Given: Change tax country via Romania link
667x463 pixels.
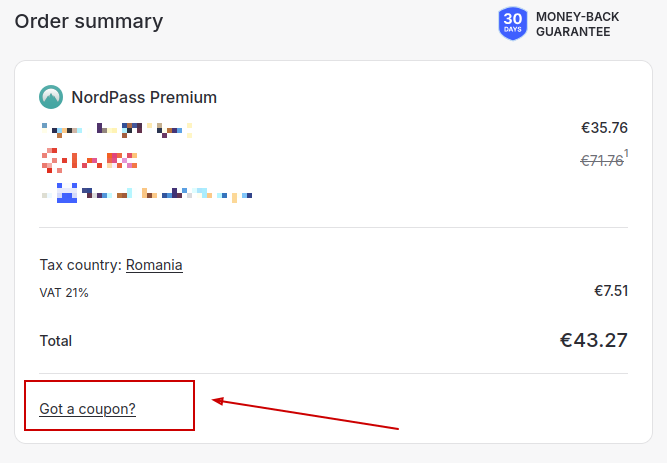Looking at the screenshot, I should (x=154, y=265).
